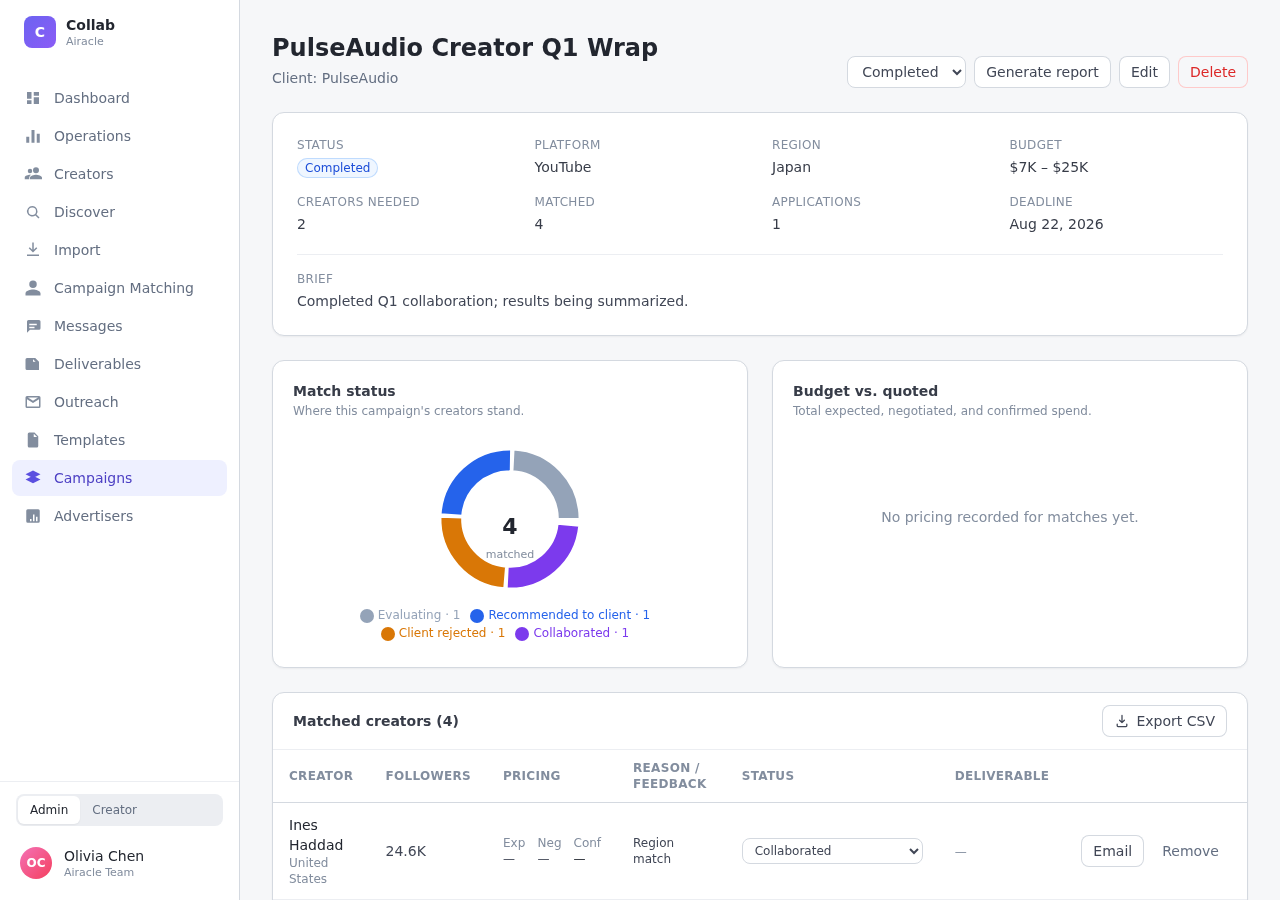Viewport: 1280px width, 900px height.
Task: Email Ines Haddad
Action: tap(1112, 851)
